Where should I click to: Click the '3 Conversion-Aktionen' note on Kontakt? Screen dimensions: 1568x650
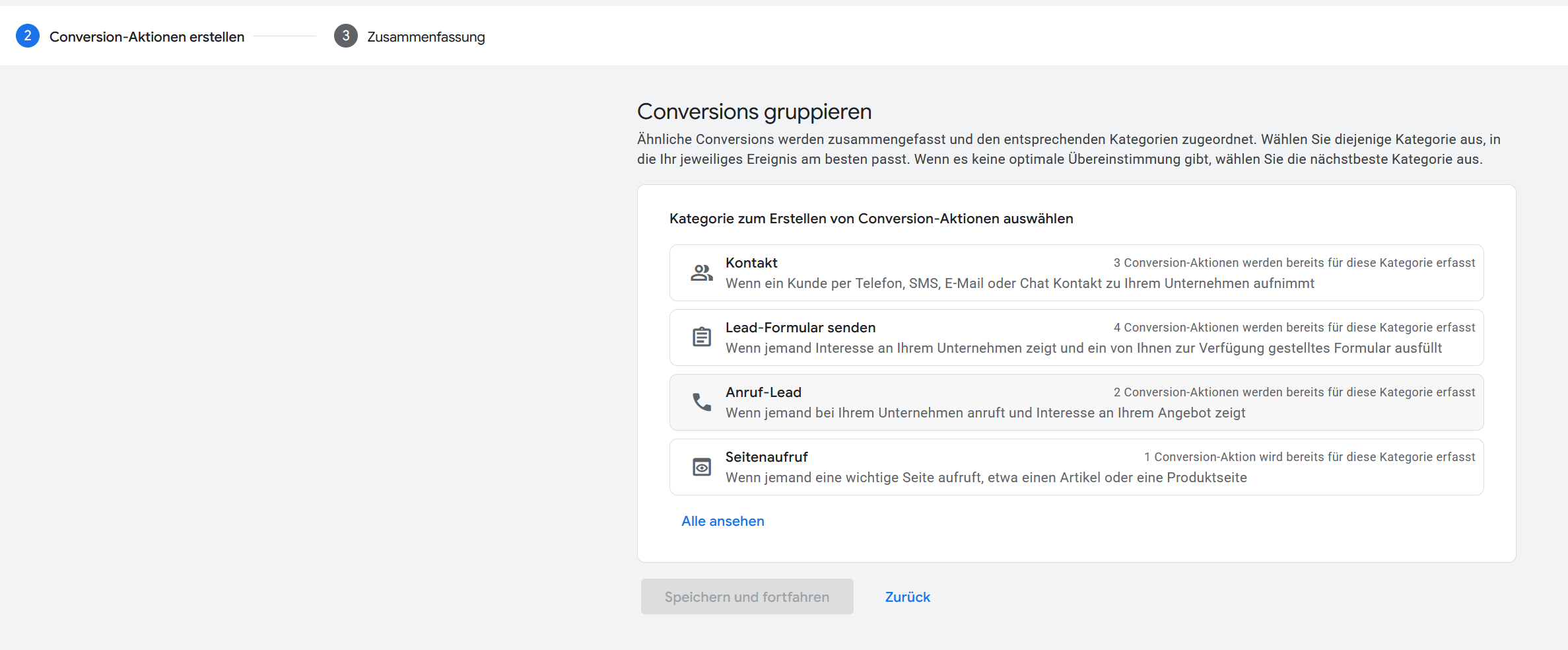[x=1293, y=263]
